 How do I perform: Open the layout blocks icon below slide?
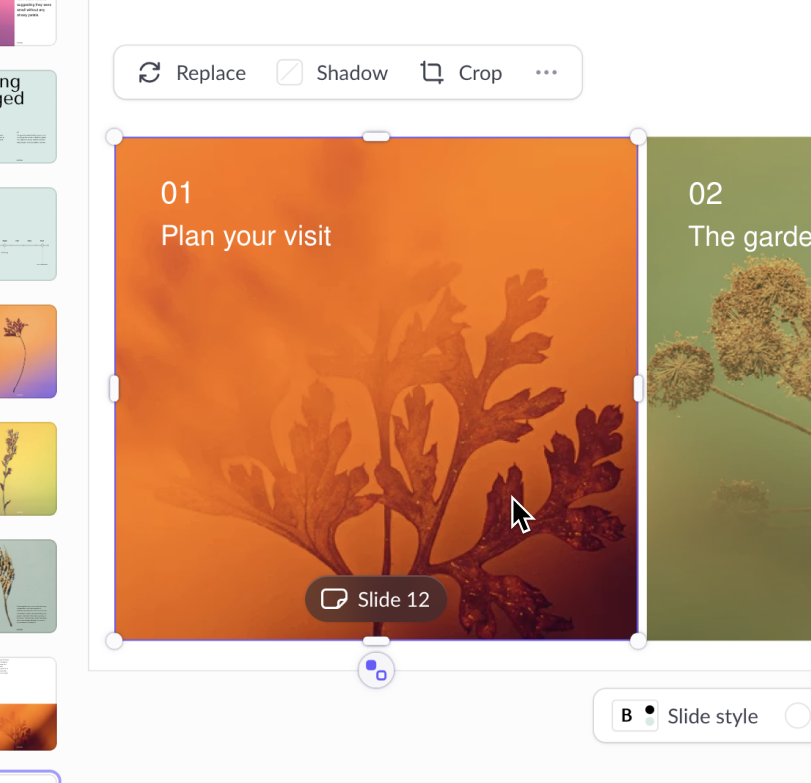tap(376, 670)
